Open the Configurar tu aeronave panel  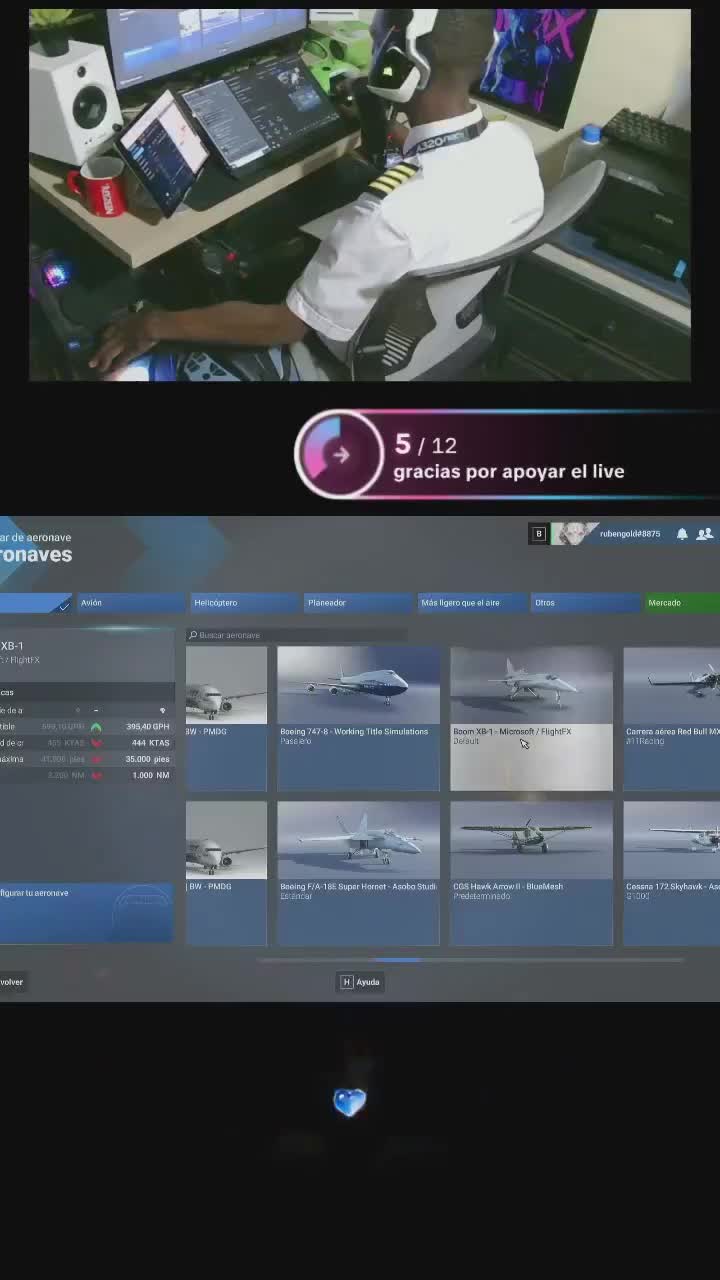click(86, 912)
